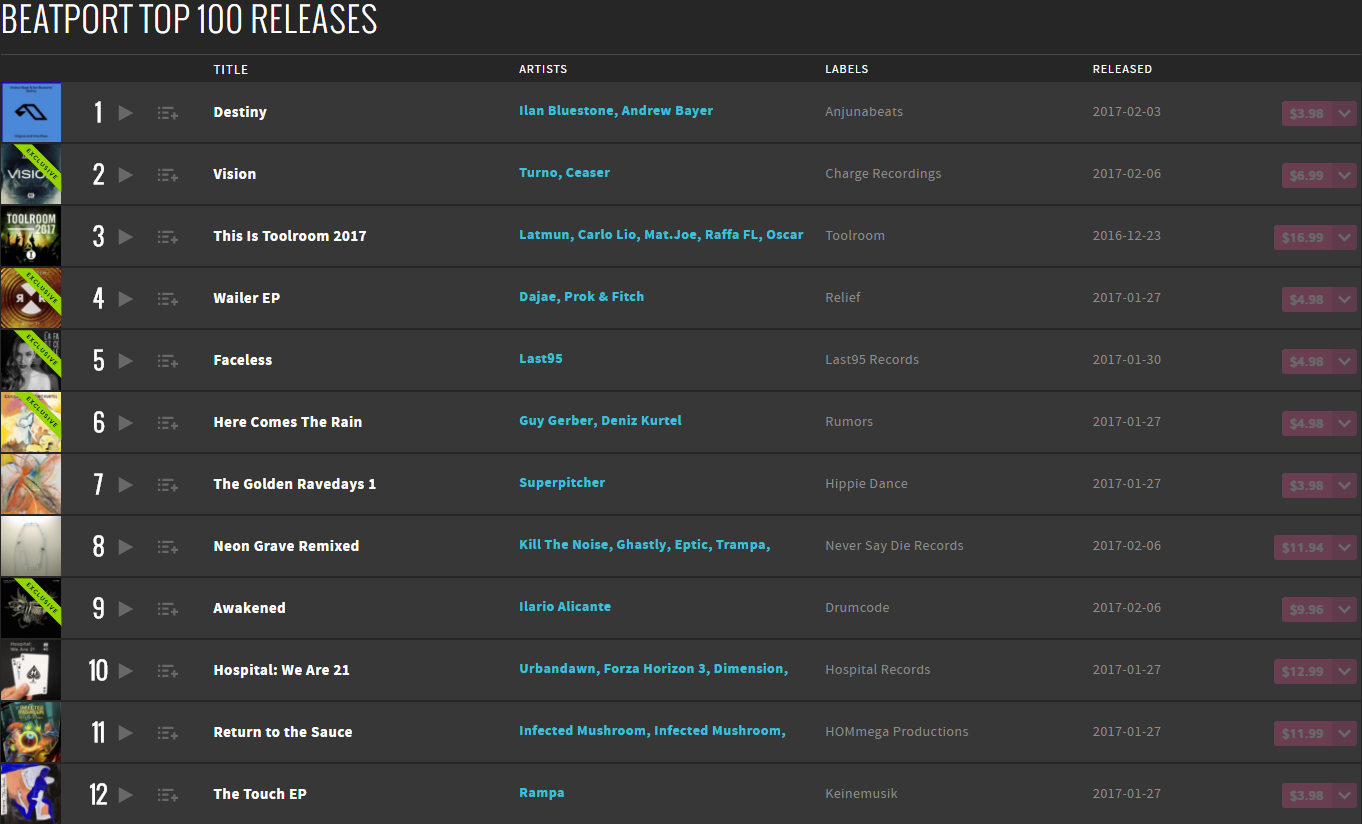Add Awakened release to queue
The image size is (1362, 824).
(167, 609)
